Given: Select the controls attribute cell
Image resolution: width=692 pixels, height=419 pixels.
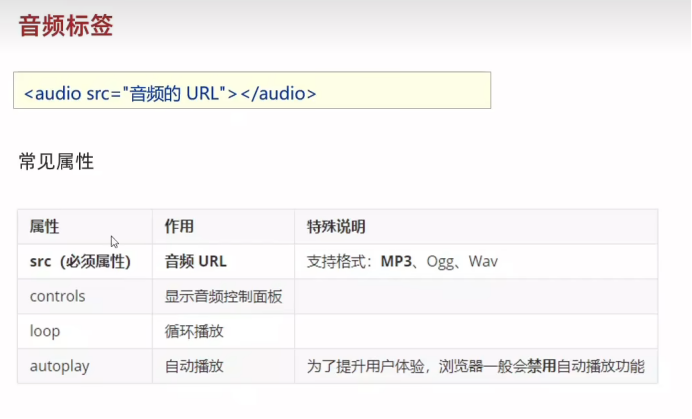Looking at the screenshot, I should click(x=58, y=296).
